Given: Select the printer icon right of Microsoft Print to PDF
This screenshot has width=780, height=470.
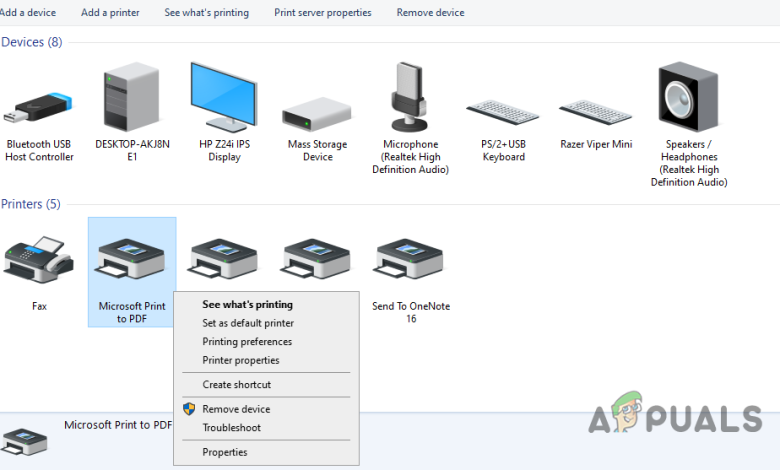Looking at the screenshot, I should [224, 259].
